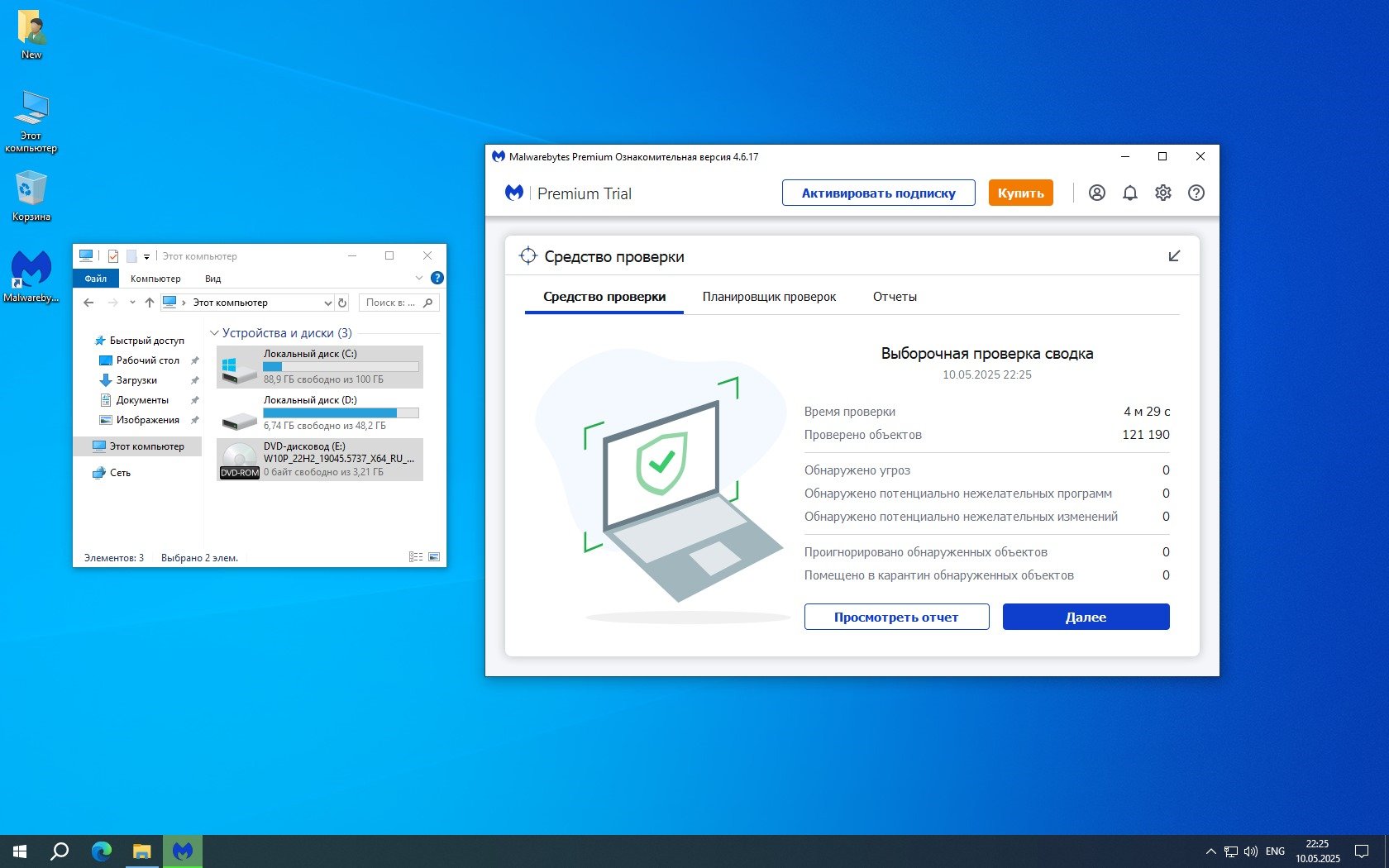The width and height of the screenshot is (1389, 868).
Task: Collapse the scanner panel with arrow icon
Action: pyautogui.click(x=1173, y=256)
